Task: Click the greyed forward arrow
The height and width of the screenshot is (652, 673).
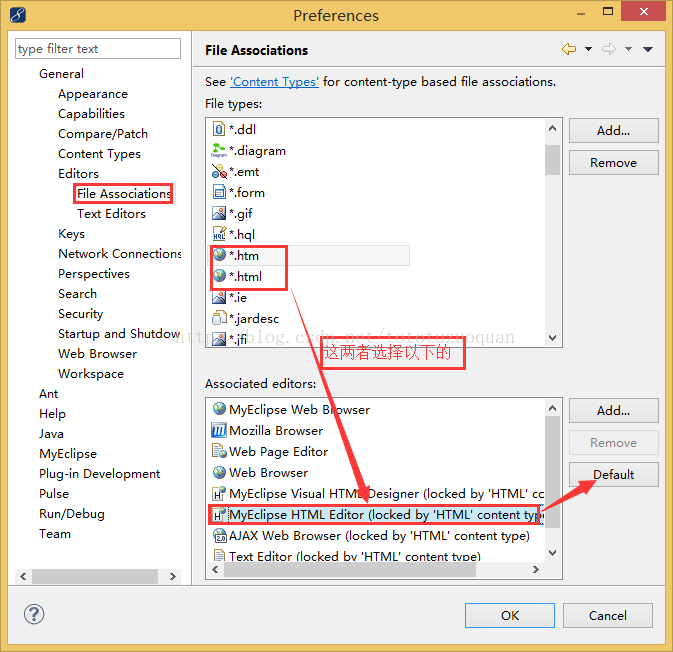Action: click(x=609, y=49)
